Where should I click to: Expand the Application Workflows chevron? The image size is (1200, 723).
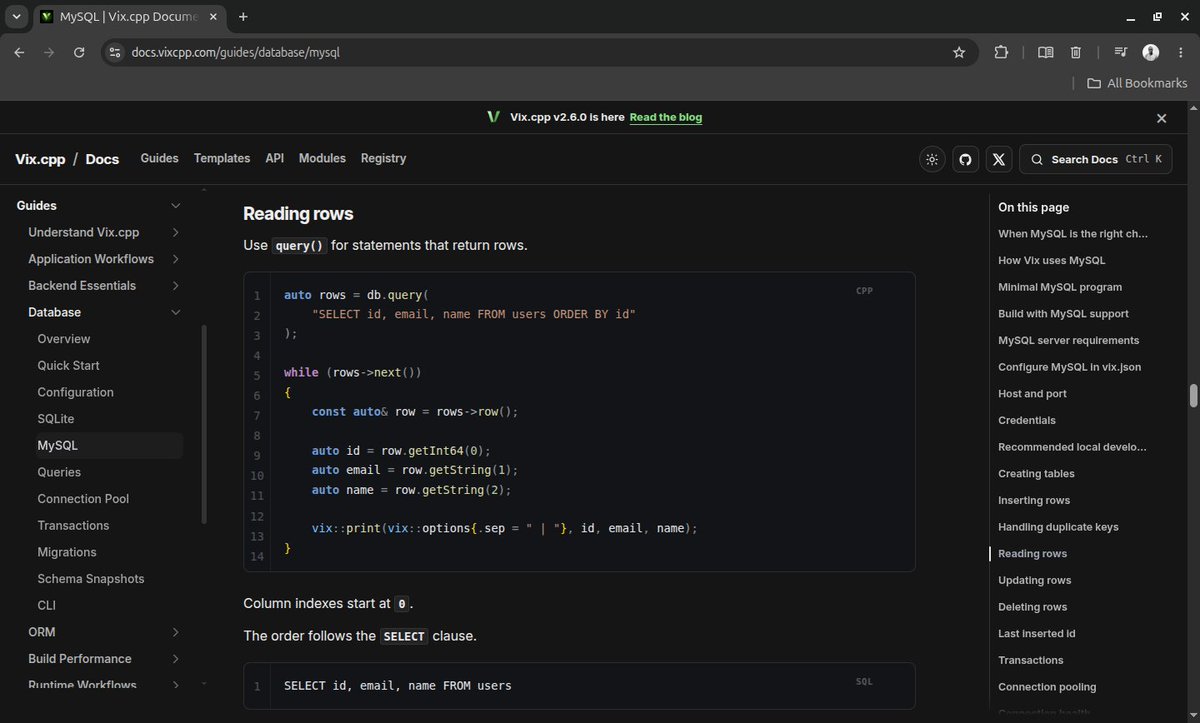[x=176, y=259]
